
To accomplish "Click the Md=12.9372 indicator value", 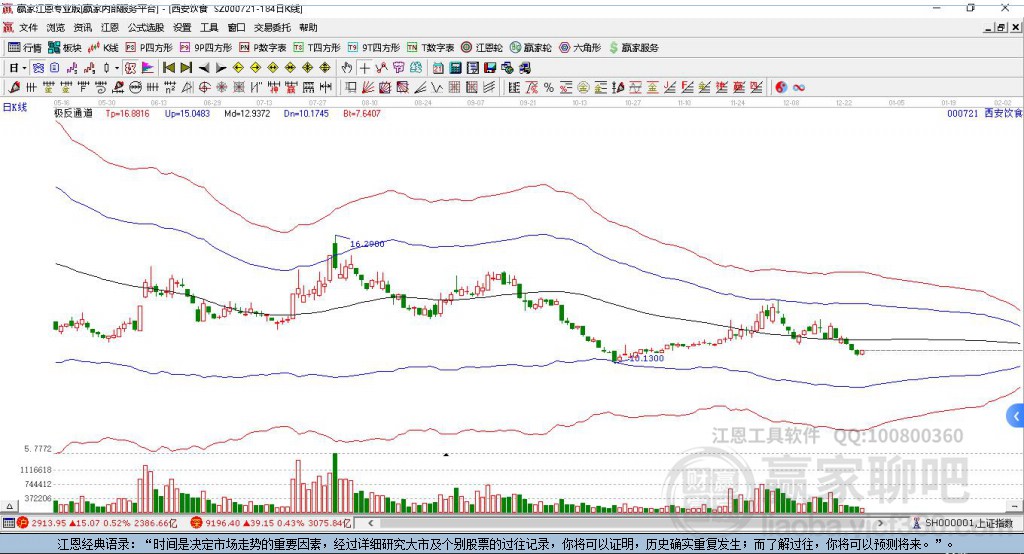I will tap(247, 113).
